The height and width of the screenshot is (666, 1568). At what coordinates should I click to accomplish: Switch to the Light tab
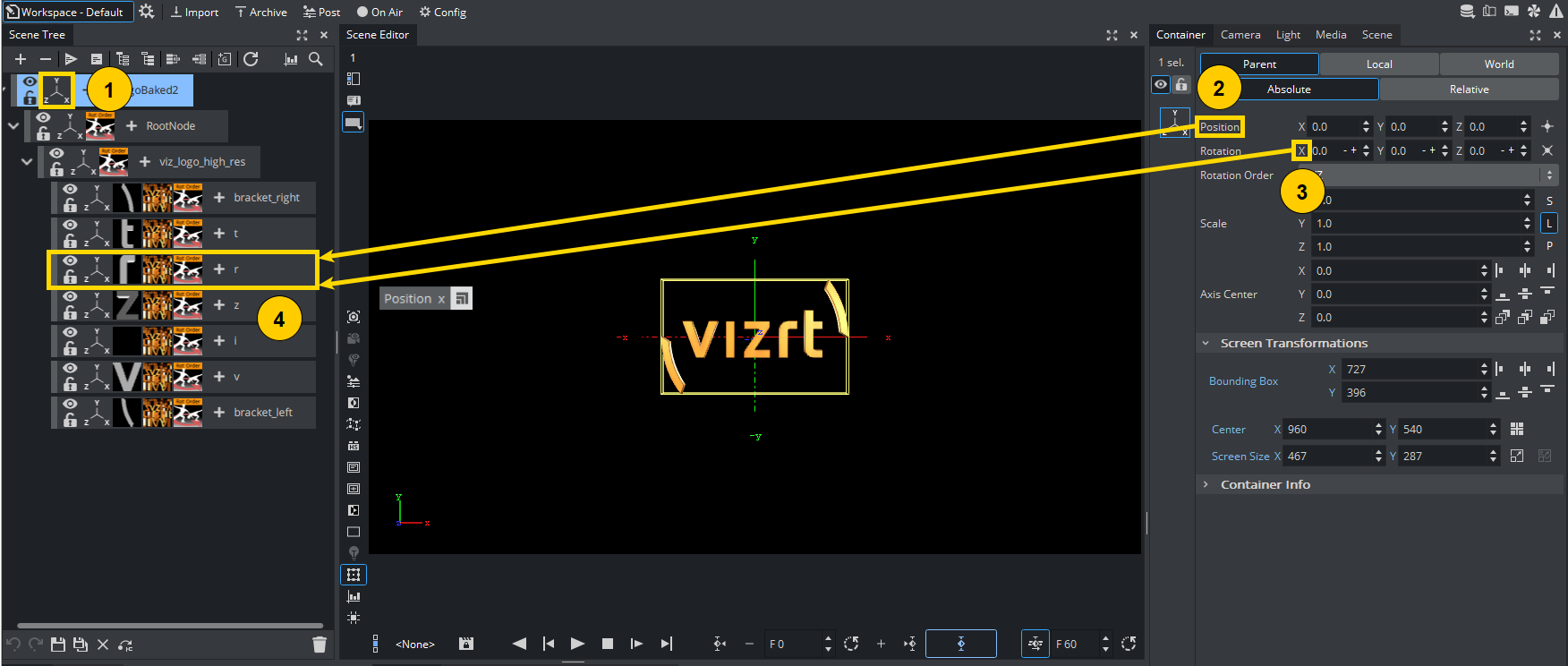coord(1288,35)
